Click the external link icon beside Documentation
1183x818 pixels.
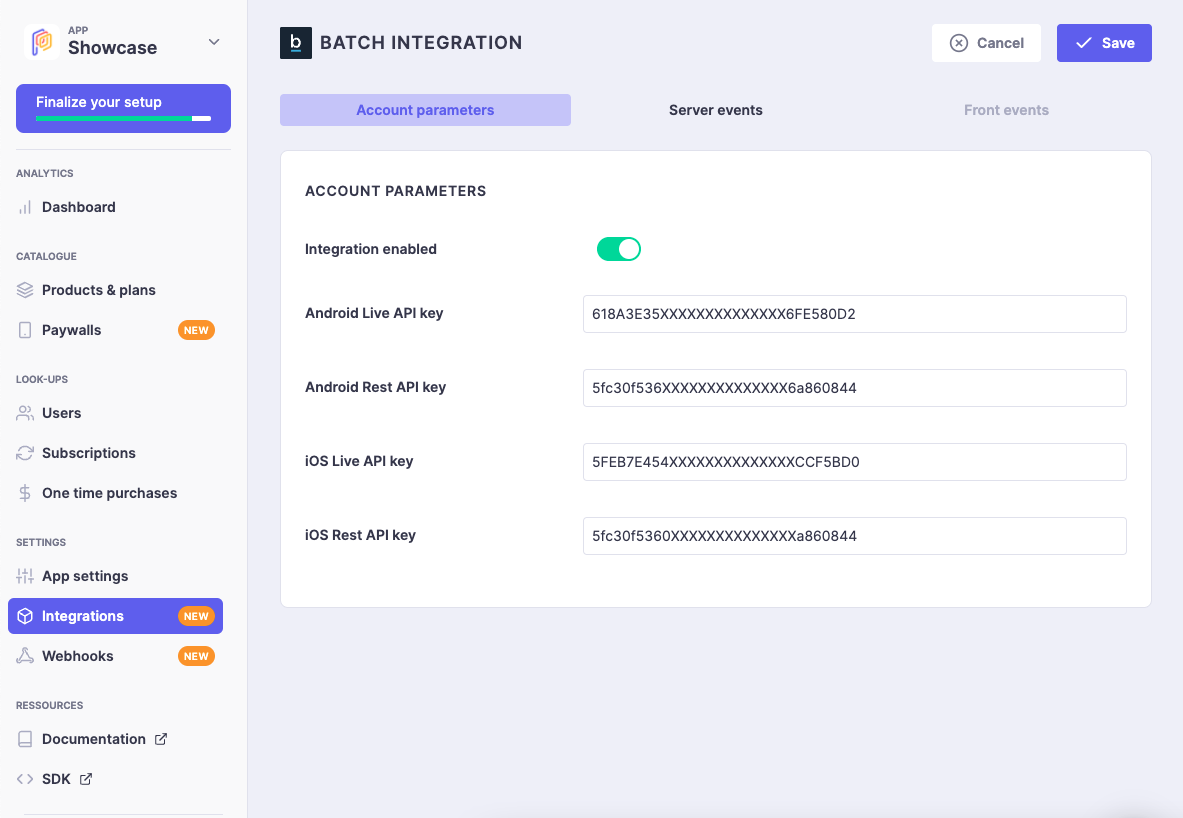161,739
